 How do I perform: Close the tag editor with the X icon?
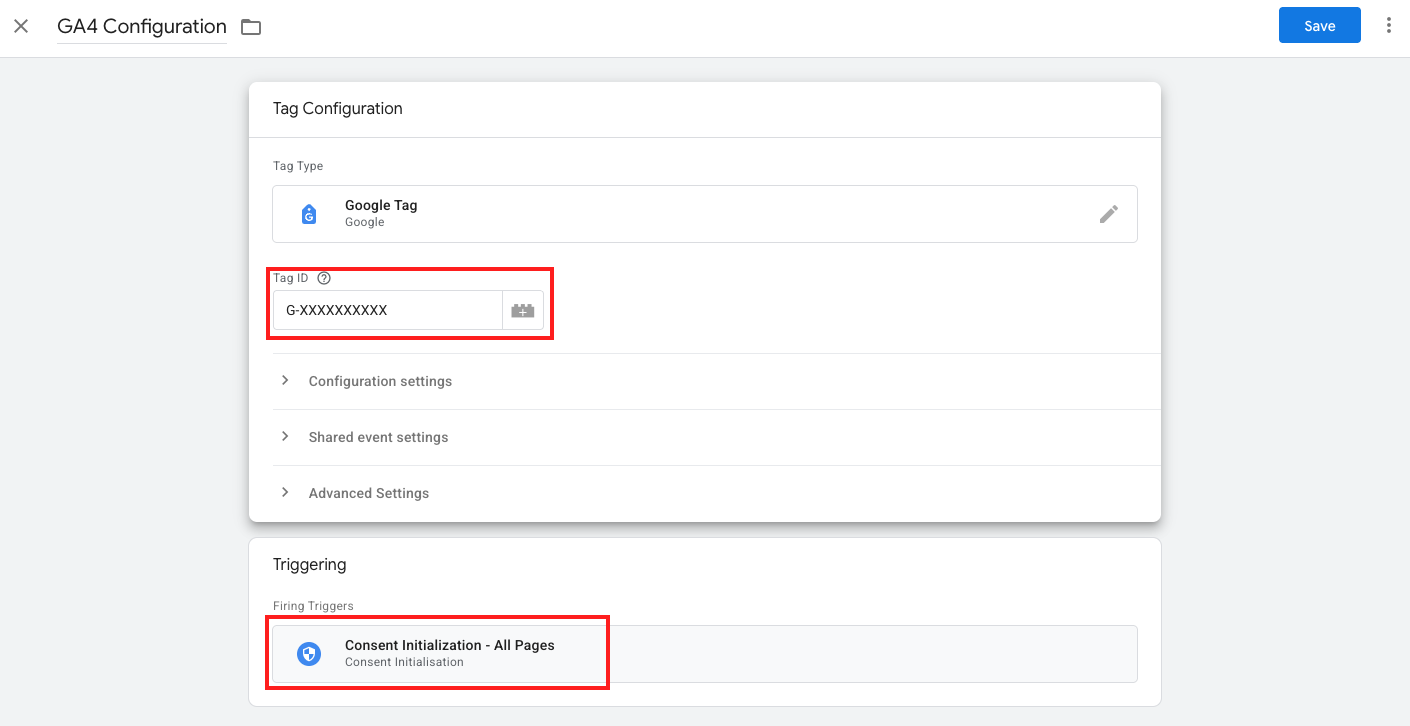pyautogui.click(x=21, y=26)
